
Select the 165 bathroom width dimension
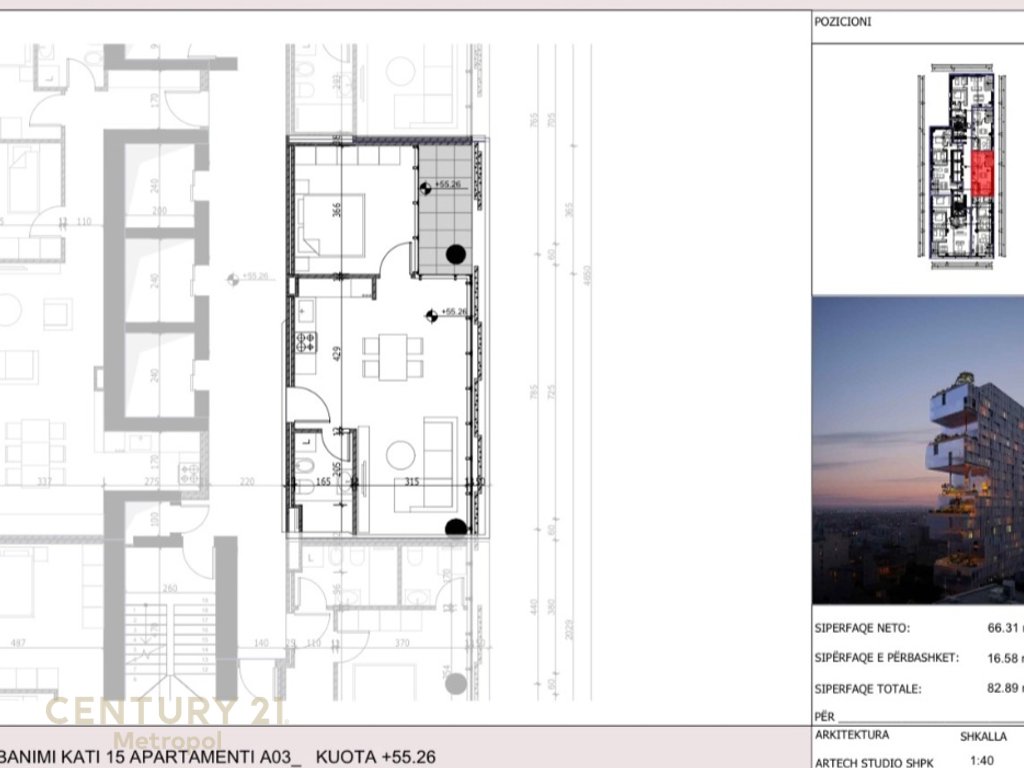(x=323, y=481)
